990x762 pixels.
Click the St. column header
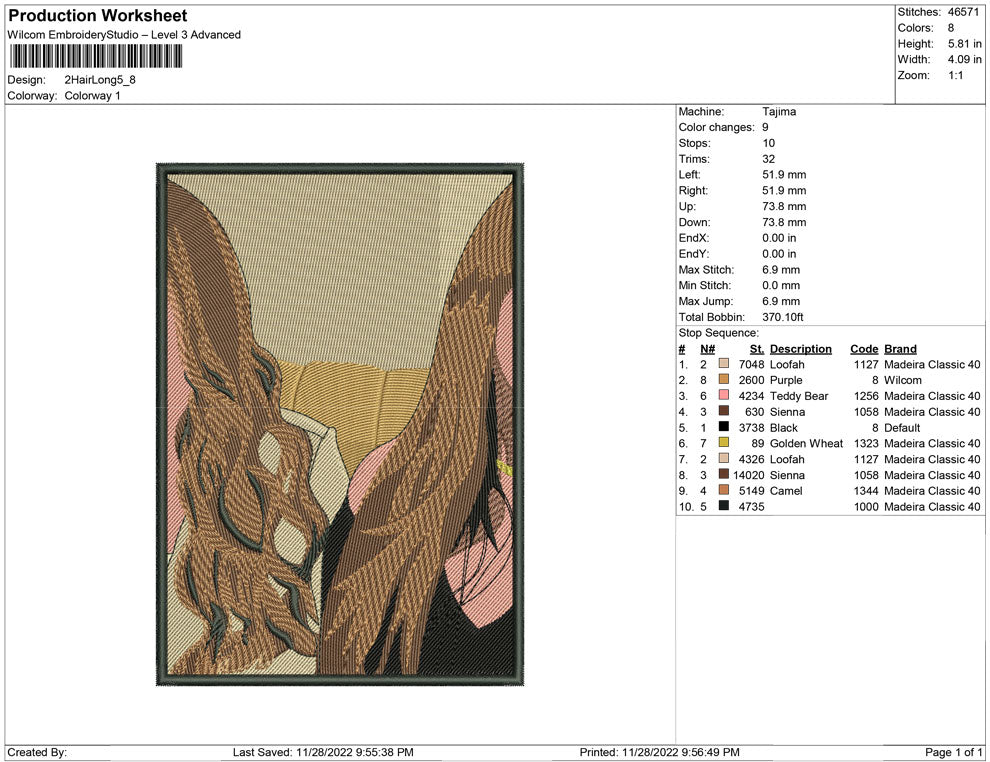coord(757,349)
